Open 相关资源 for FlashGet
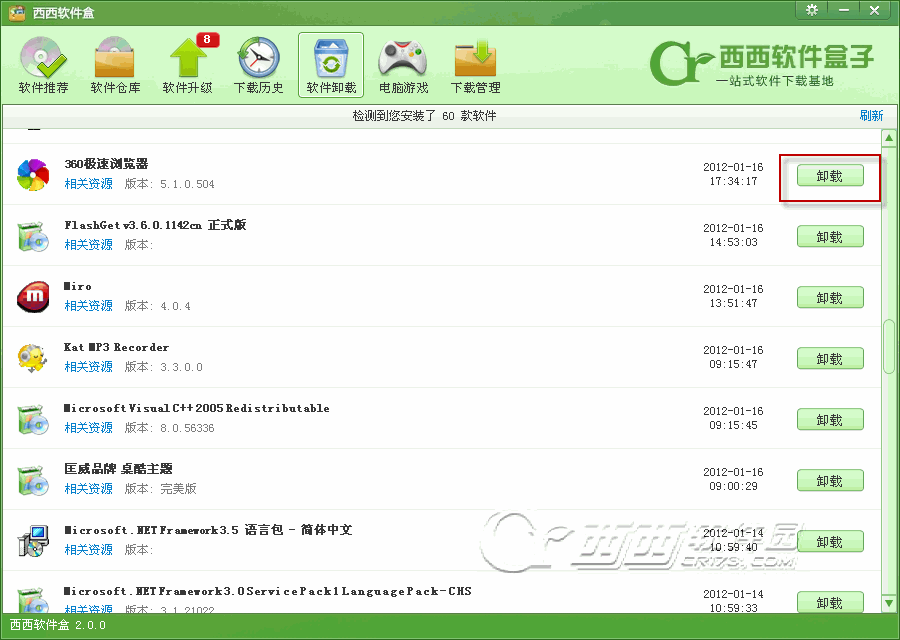Image resolution: width=900 pixels, height=640 pixels. click(88, 245)
